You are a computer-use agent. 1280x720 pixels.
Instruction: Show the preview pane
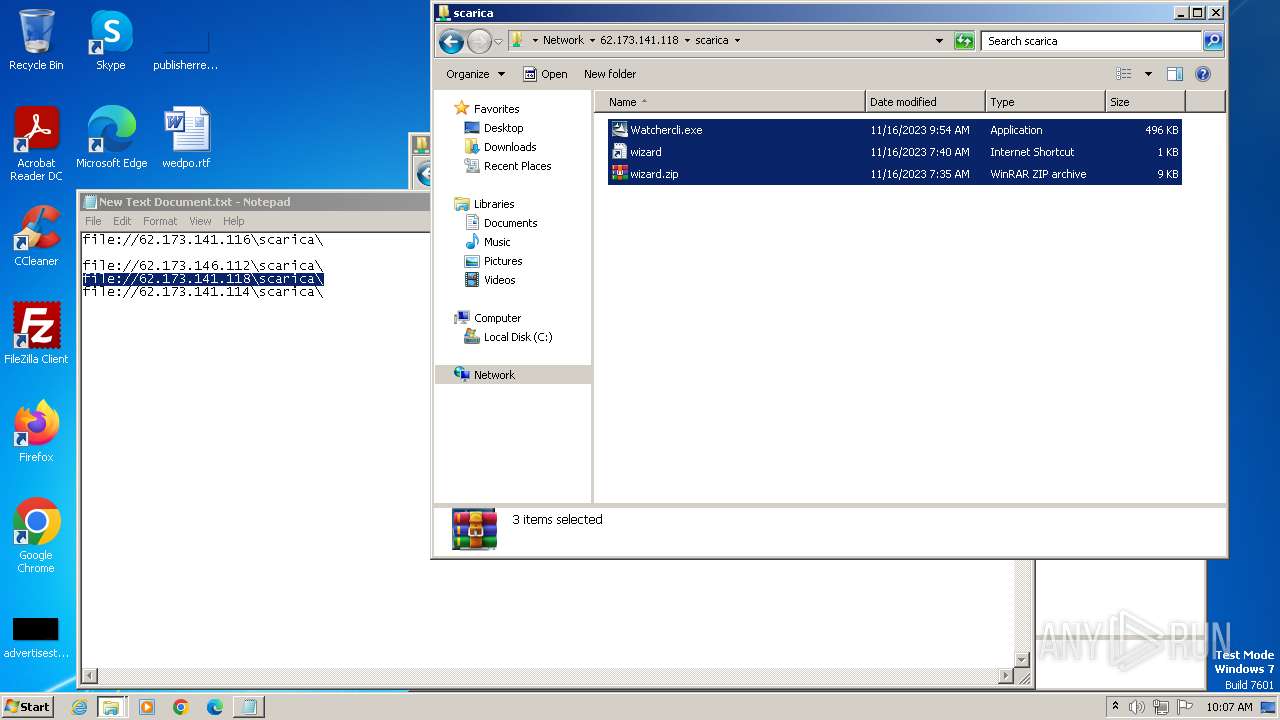pyautogui.click(x=1175, y=74)
